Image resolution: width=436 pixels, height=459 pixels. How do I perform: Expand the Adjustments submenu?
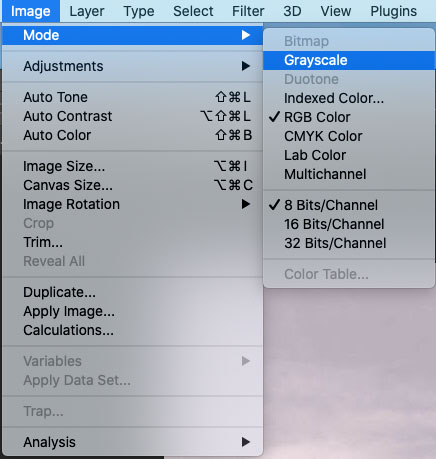coord(132,66)
